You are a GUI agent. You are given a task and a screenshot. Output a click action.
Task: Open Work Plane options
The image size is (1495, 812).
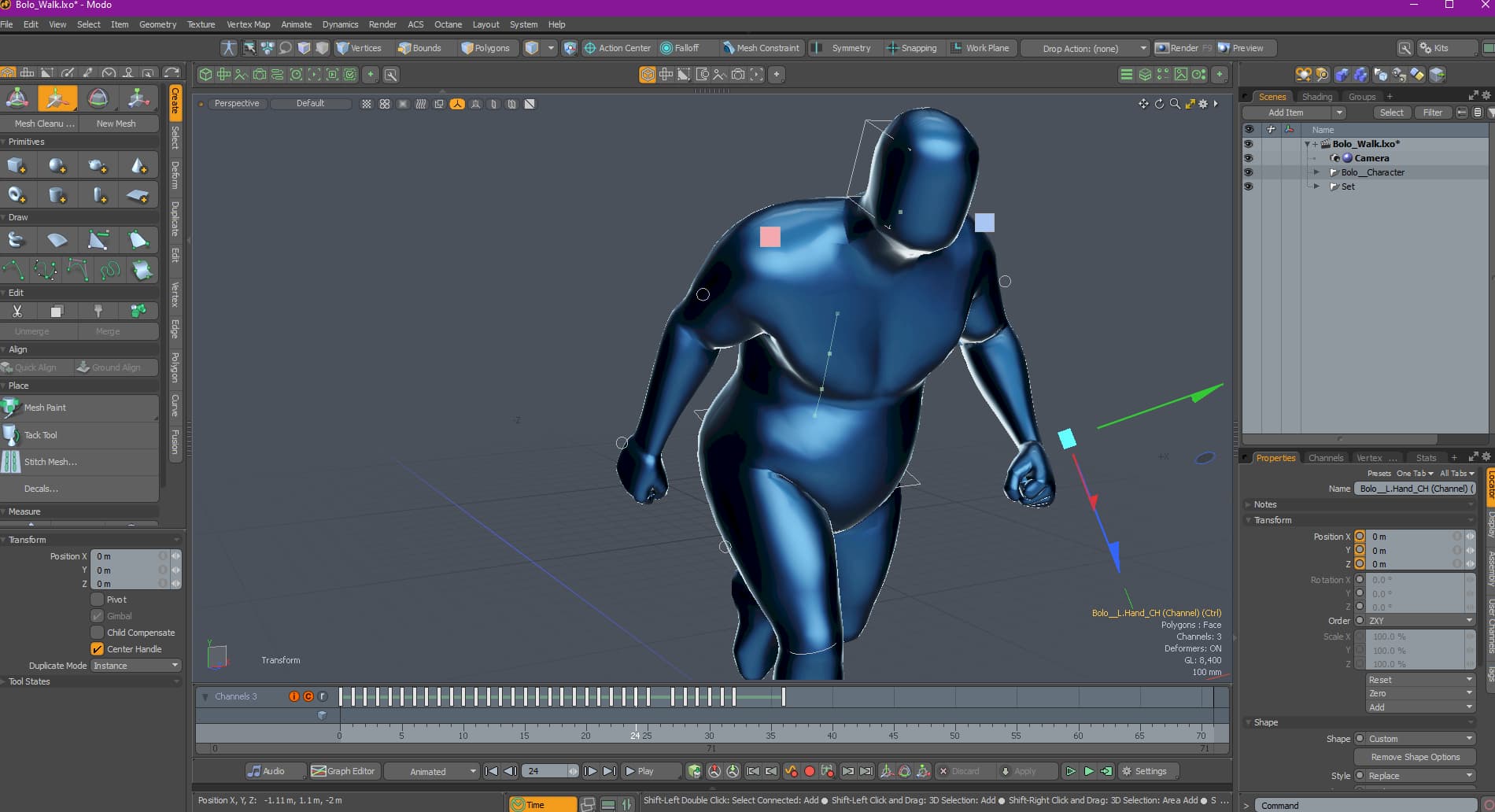point(980,48)
